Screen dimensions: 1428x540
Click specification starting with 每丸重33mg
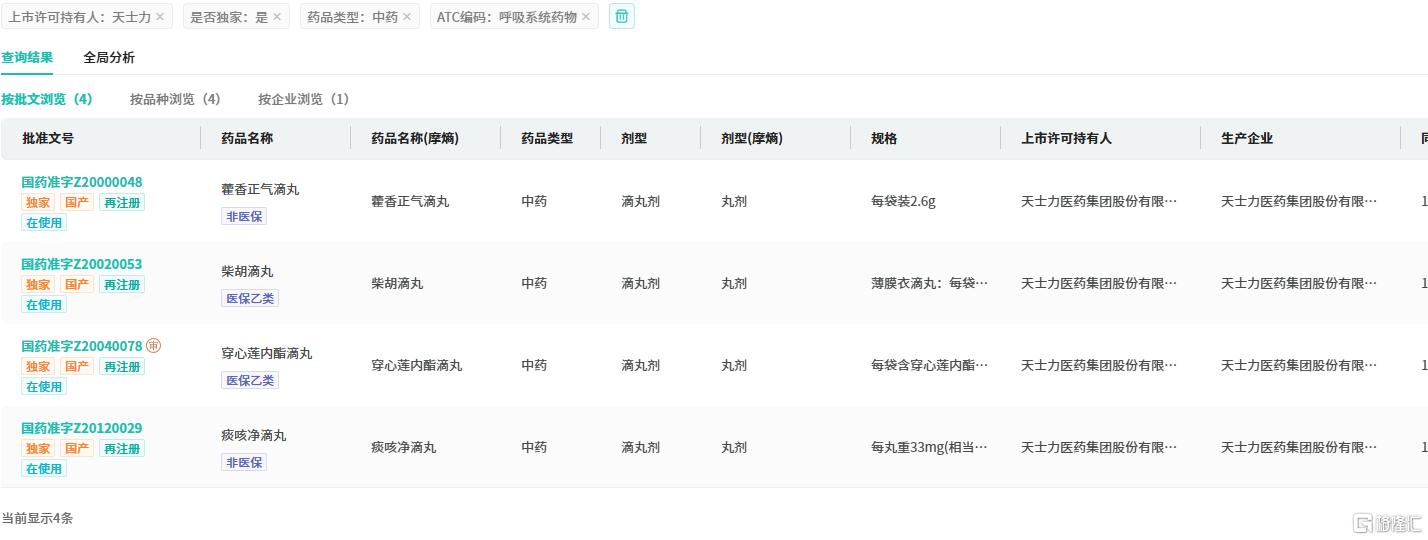[929, 447]
